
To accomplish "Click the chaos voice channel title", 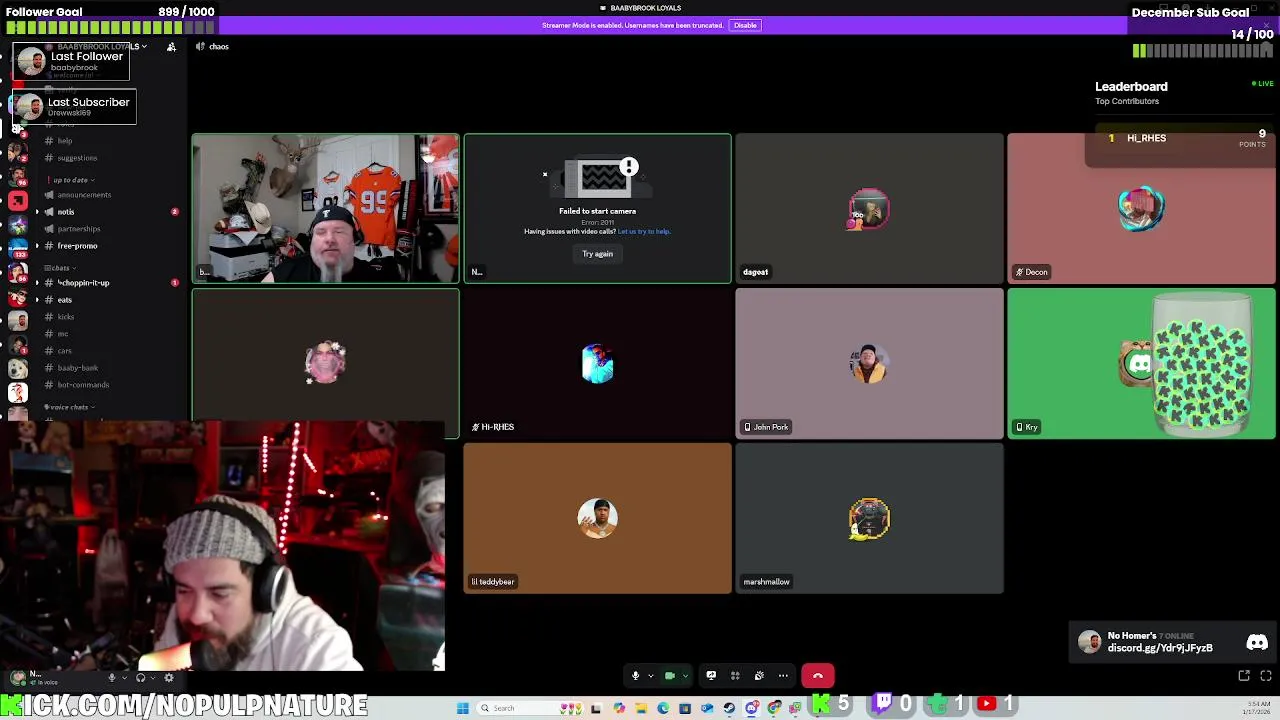I will pos(218,47).
